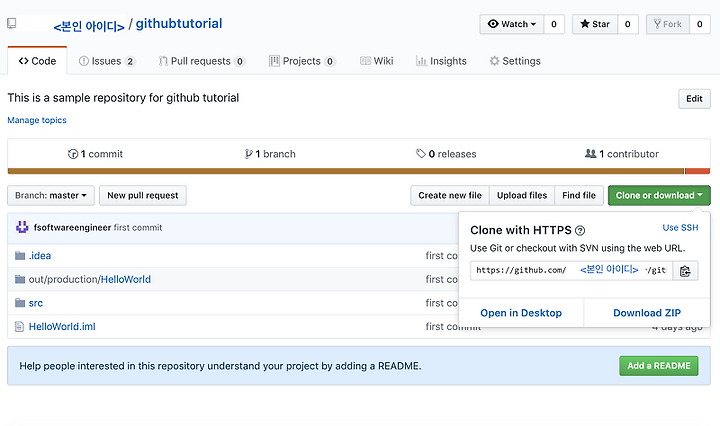View the 1 branch list
Screen dimensions: 720x426
270,154
